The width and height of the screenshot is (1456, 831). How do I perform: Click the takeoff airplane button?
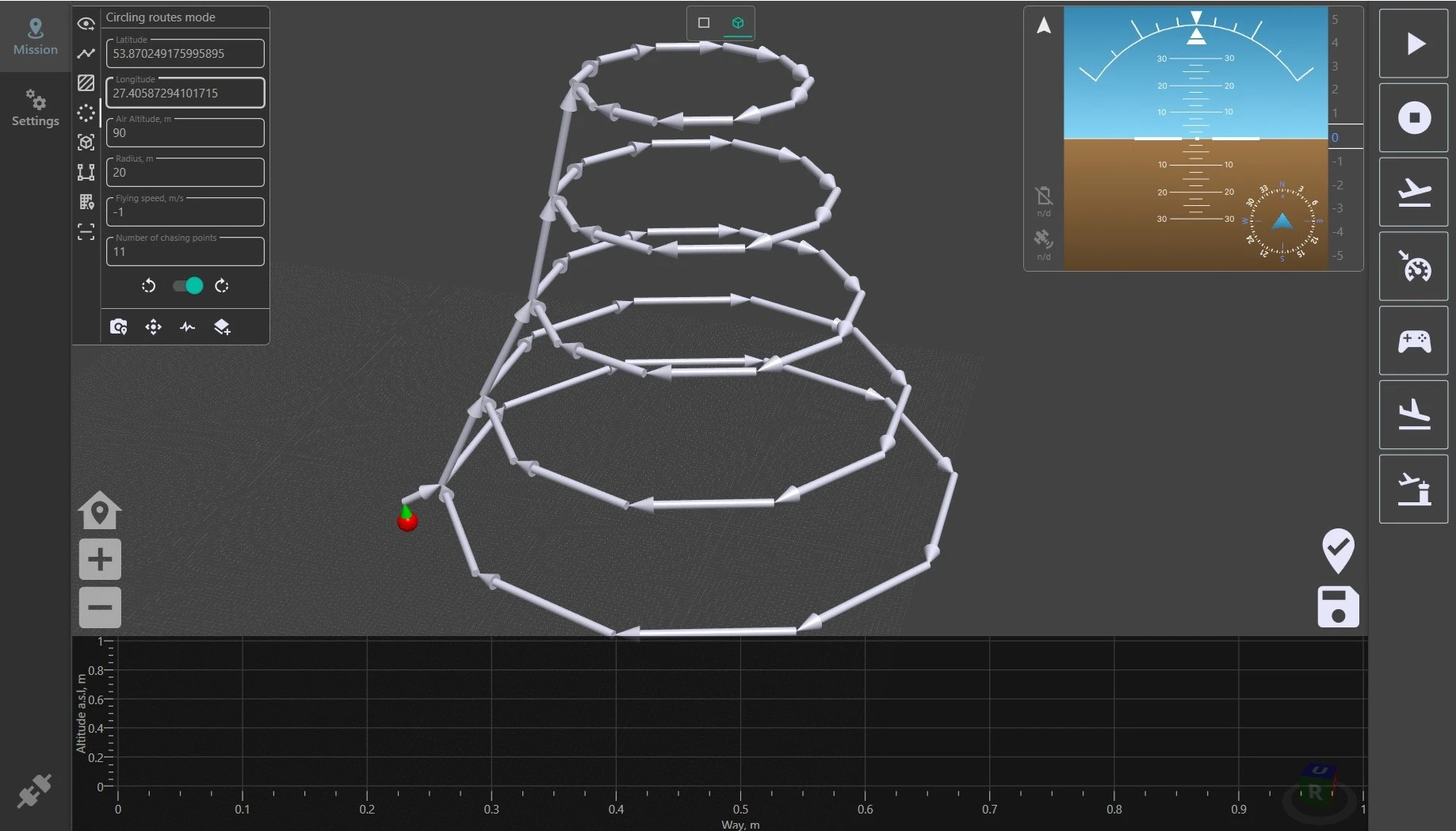pyautogui.click(x=1414, y=193)
